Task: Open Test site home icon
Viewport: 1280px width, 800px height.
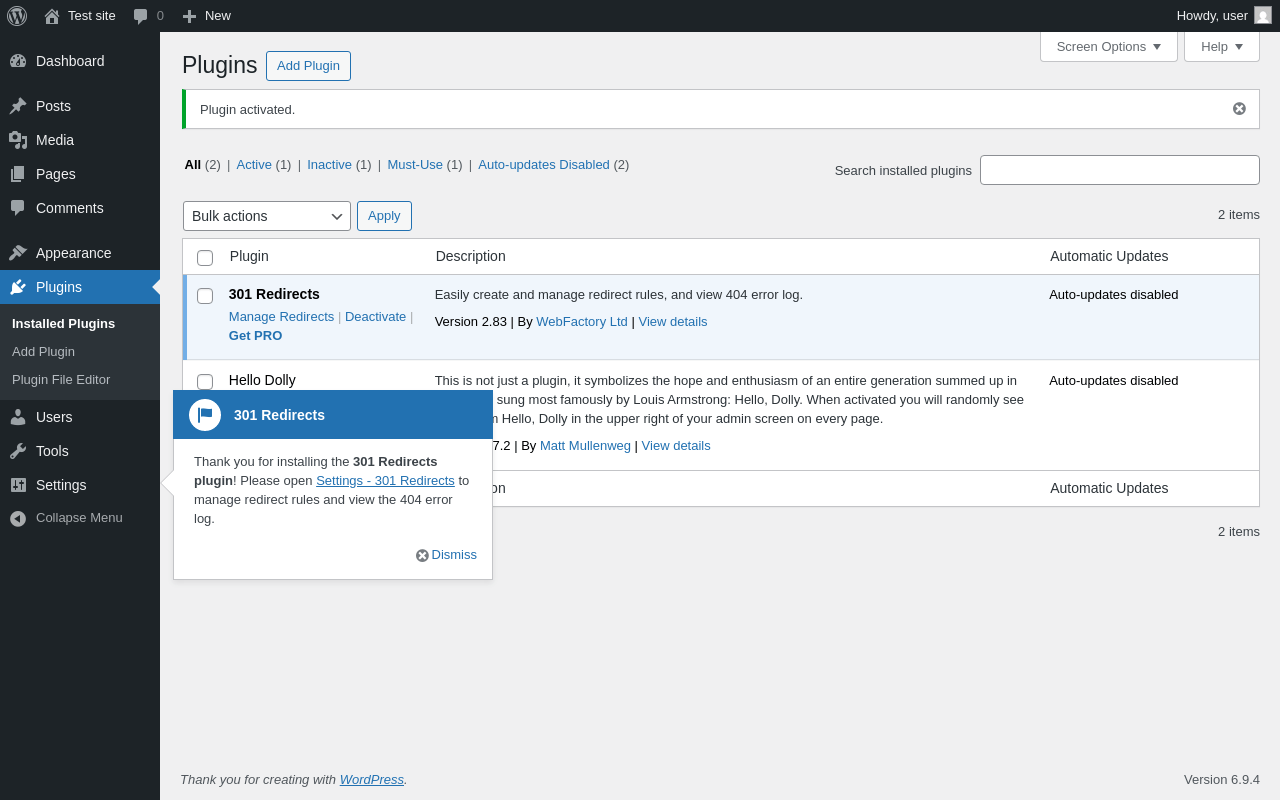Action: tap(52, 16)
